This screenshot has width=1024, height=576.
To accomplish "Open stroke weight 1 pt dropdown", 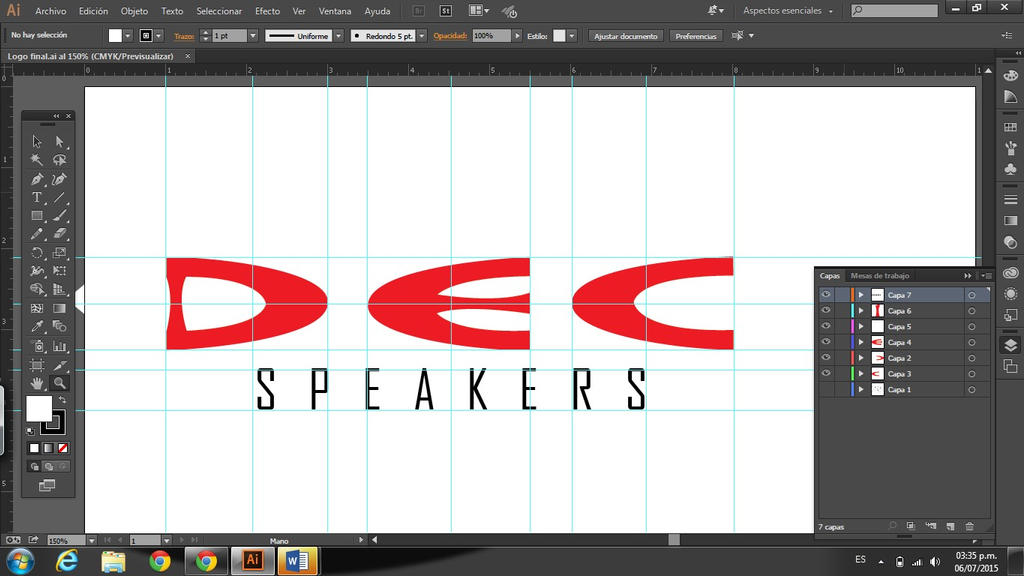I will 253,36.
